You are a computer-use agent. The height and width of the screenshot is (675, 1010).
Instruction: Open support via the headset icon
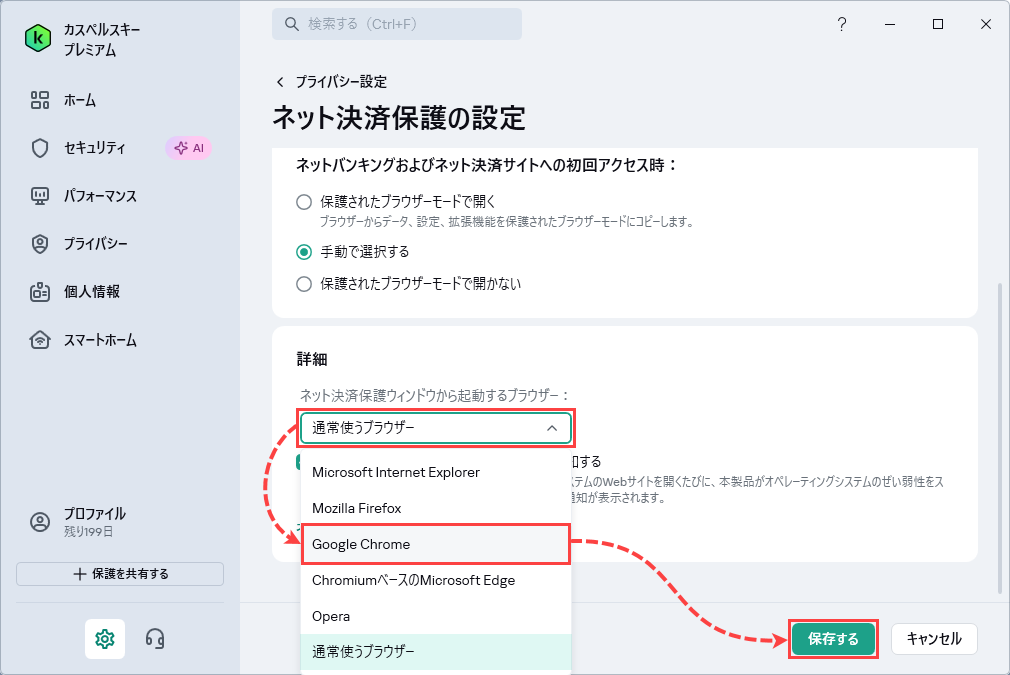(155, 638)
